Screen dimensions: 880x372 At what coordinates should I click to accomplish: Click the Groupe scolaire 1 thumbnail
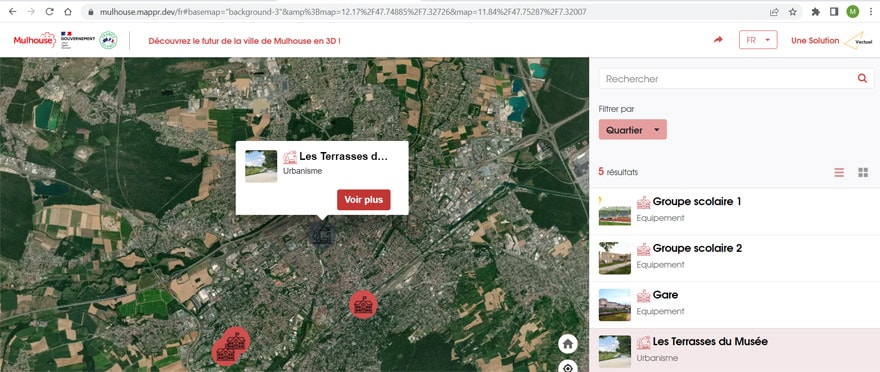(x=615, y=212)
